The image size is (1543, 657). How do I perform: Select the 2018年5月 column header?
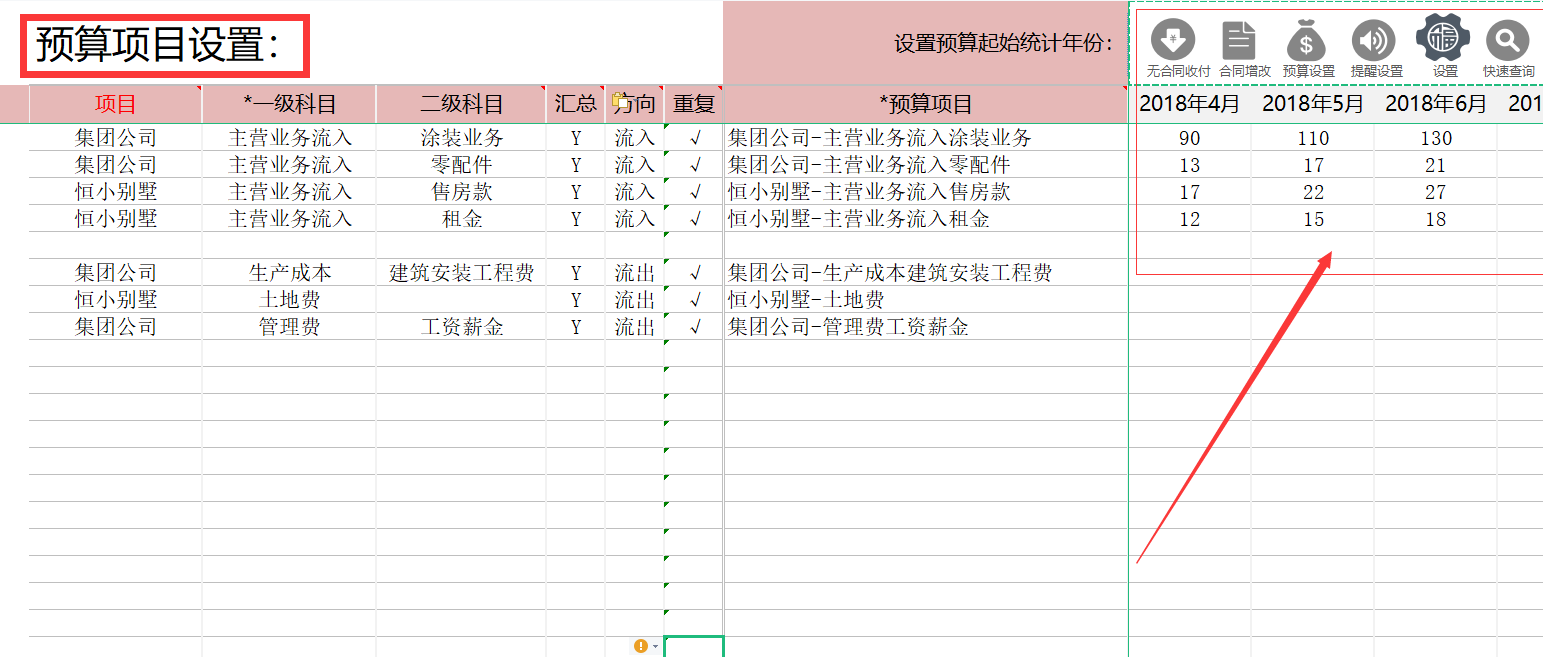pos(1312,103)
